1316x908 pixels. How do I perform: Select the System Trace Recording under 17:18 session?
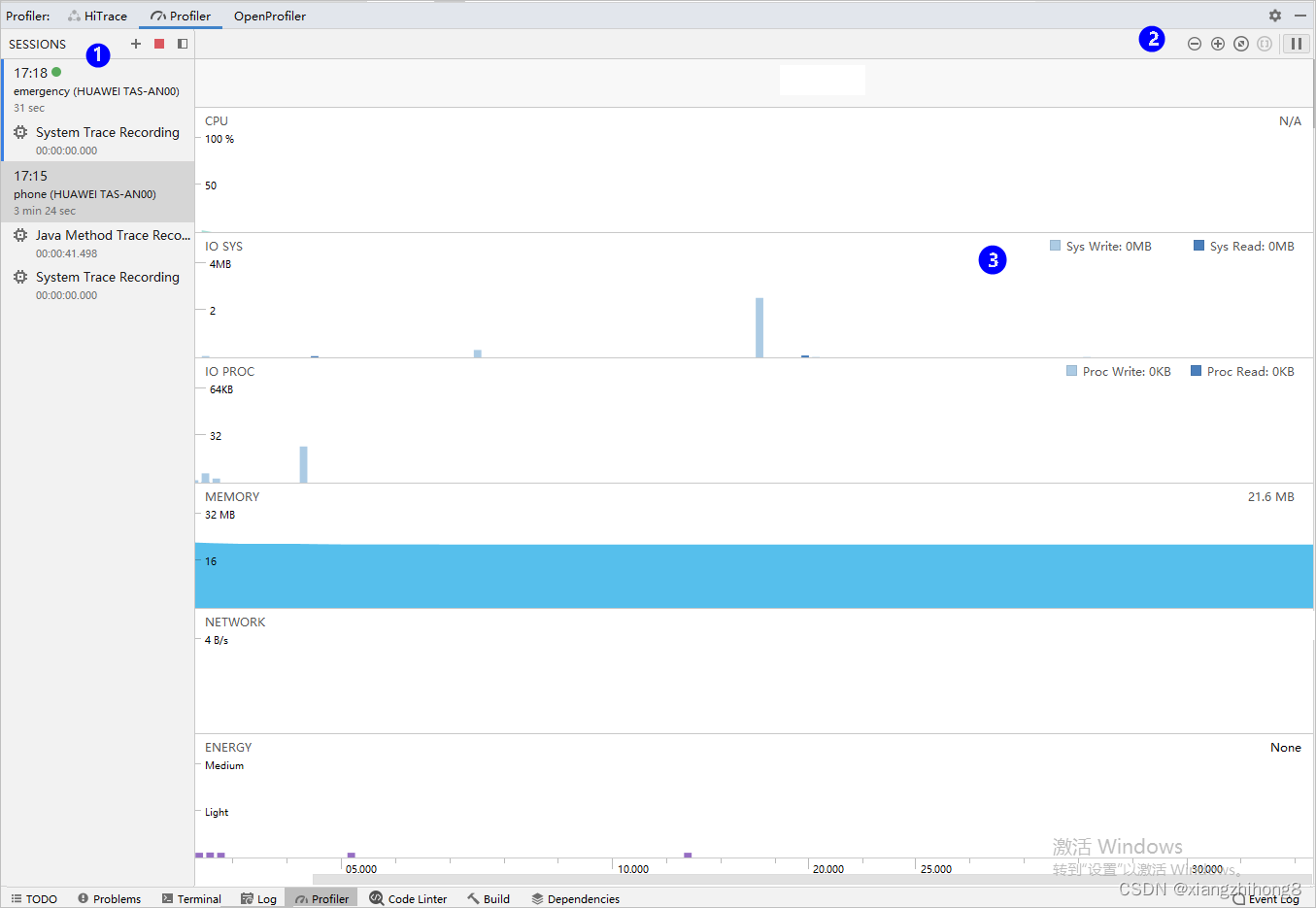pos(107,132)
